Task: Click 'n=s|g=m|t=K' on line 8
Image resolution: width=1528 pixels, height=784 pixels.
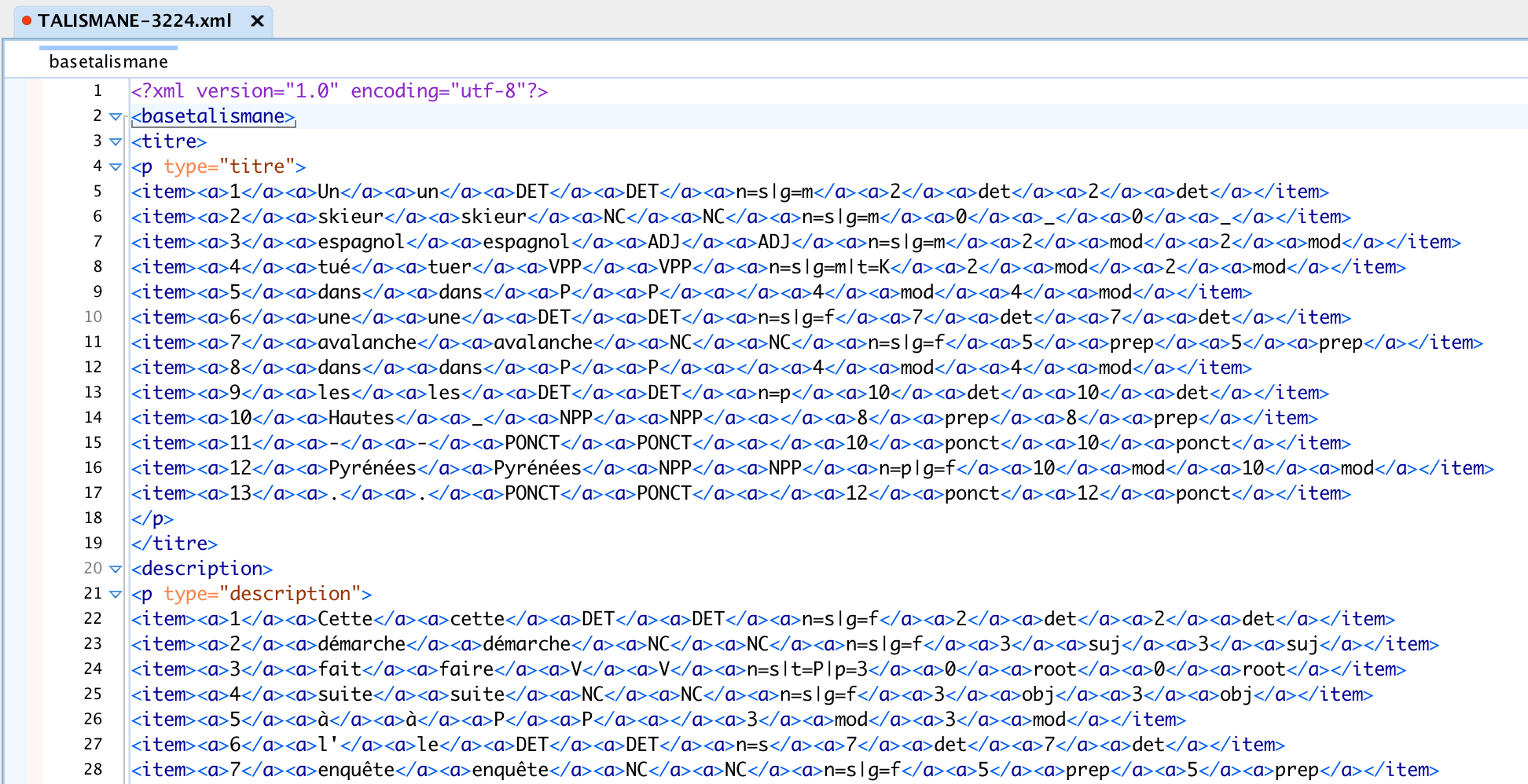Action: point(829,267)
